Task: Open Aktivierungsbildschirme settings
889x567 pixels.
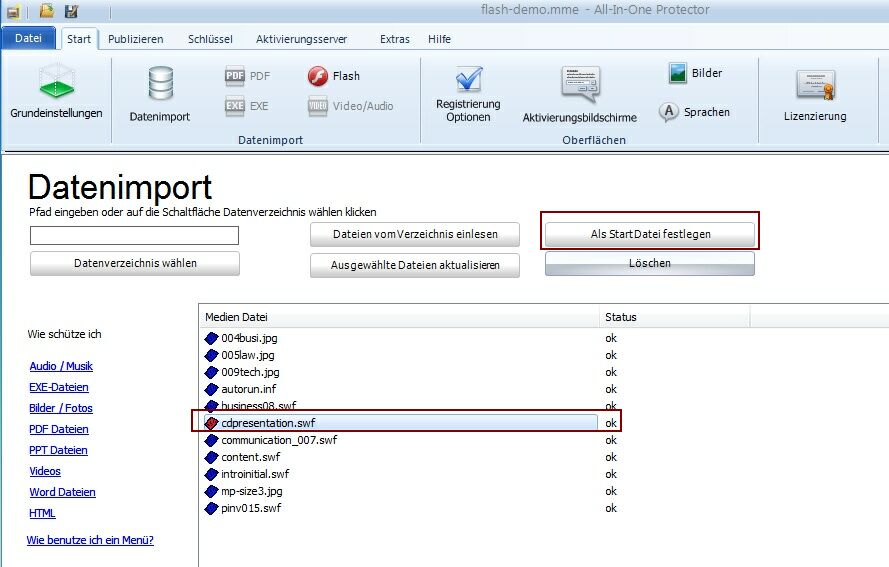Action: pos(579,86)
